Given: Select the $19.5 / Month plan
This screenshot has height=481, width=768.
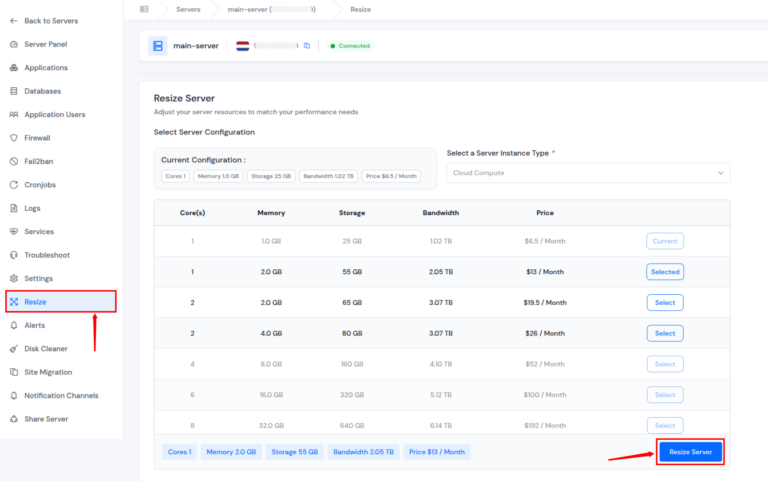Looking at the screenshot, I should coord(665,302).
